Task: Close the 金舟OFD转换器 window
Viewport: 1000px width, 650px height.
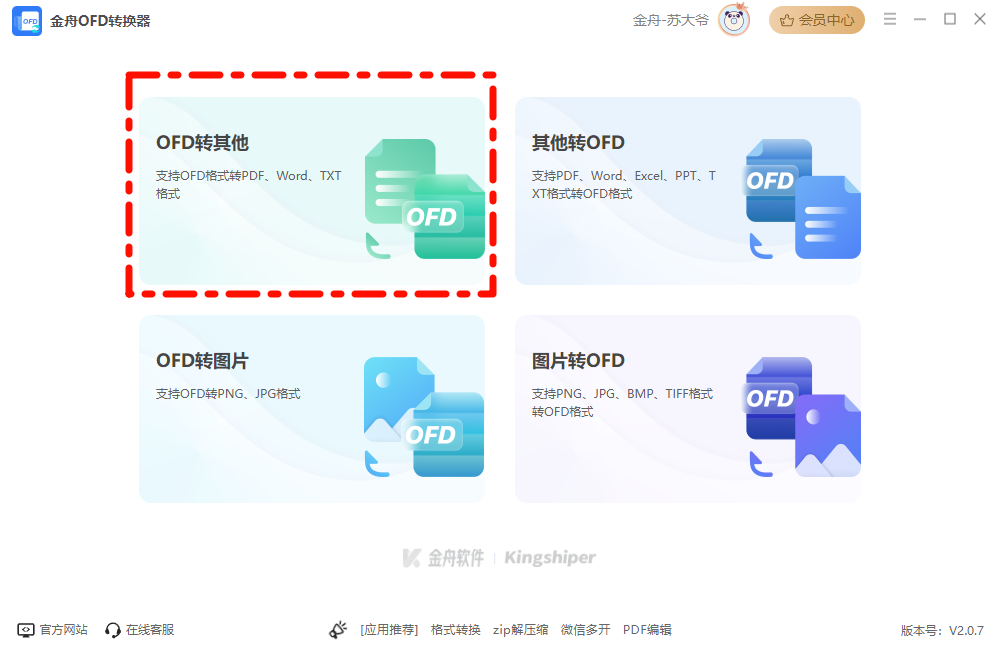Action: point(980,19)
